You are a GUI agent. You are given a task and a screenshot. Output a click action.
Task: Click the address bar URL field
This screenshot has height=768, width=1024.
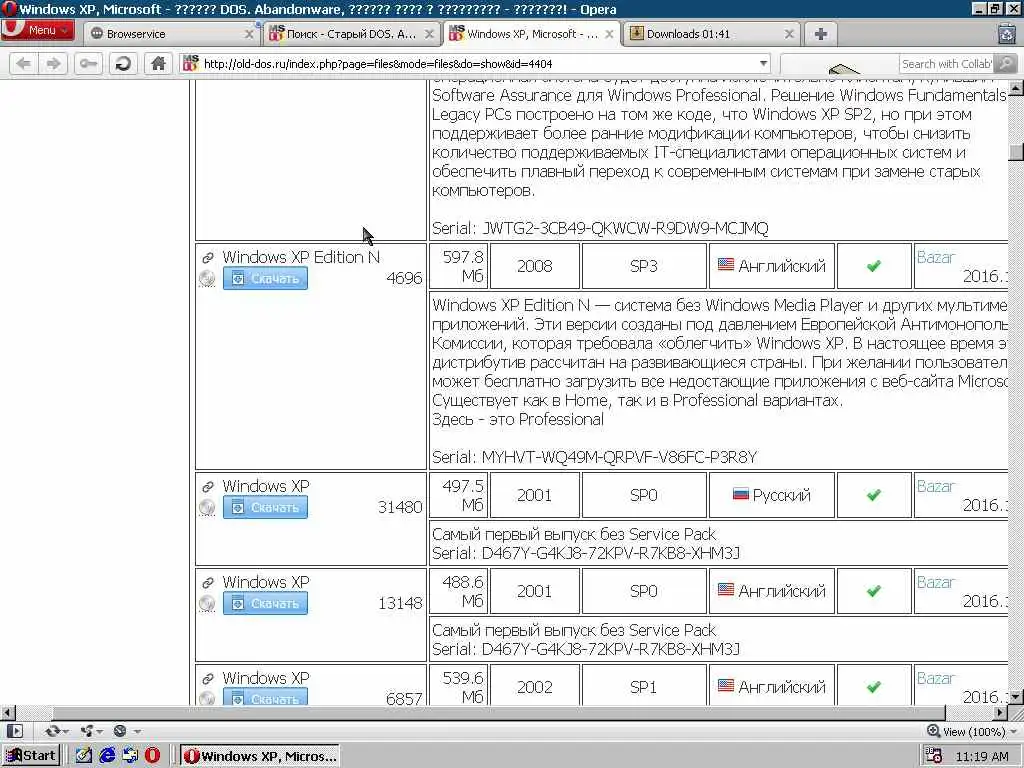click(x=477, y=64)
